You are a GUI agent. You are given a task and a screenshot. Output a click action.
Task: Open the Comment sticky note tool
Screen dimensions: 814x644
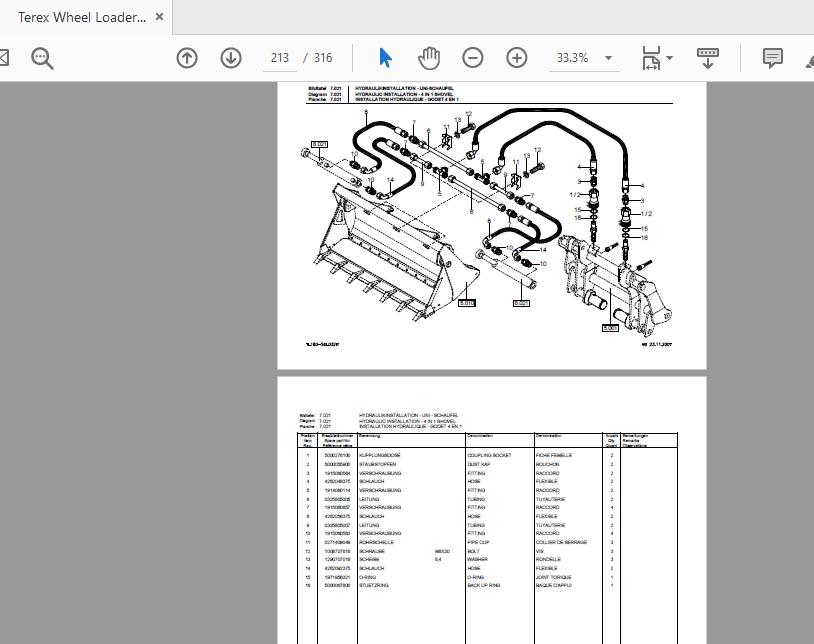pyautogui.click(x=772, y=58)
